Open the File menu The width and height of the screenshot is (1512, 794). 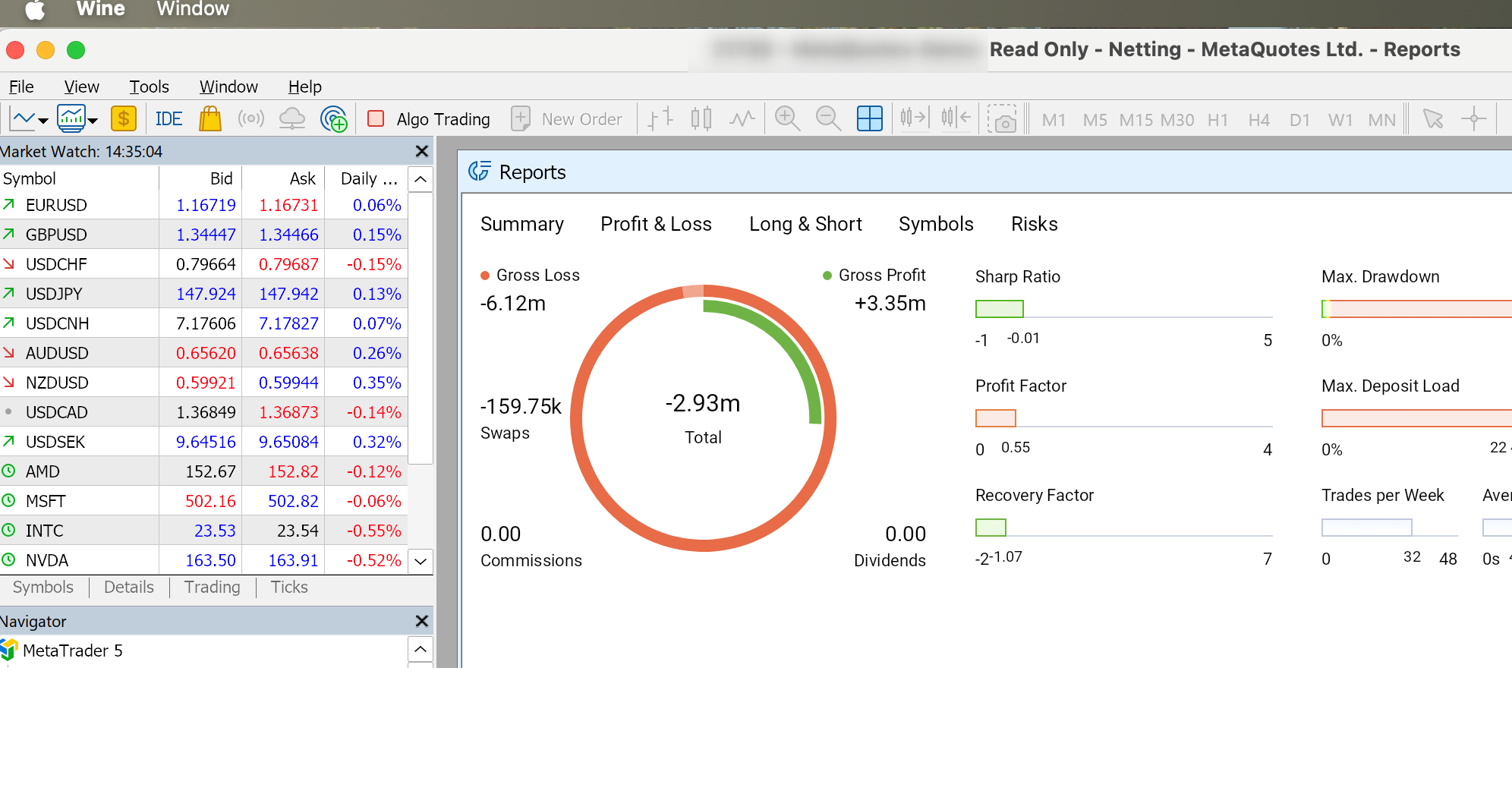coord(21,87)
